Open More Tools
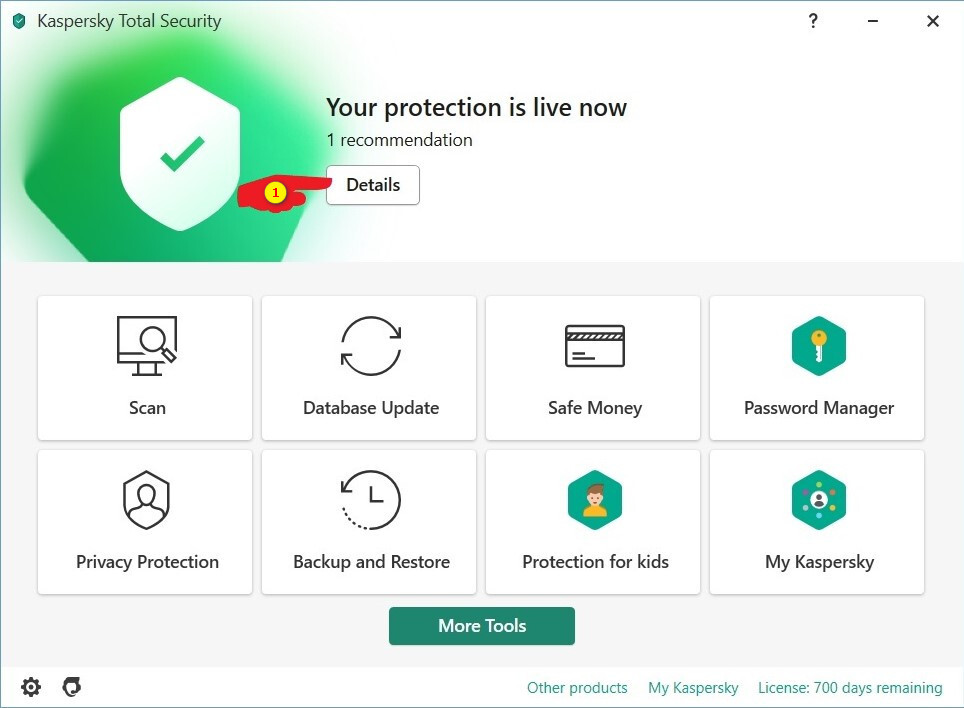This screenshot has width=964, height=708. point(482,626)
